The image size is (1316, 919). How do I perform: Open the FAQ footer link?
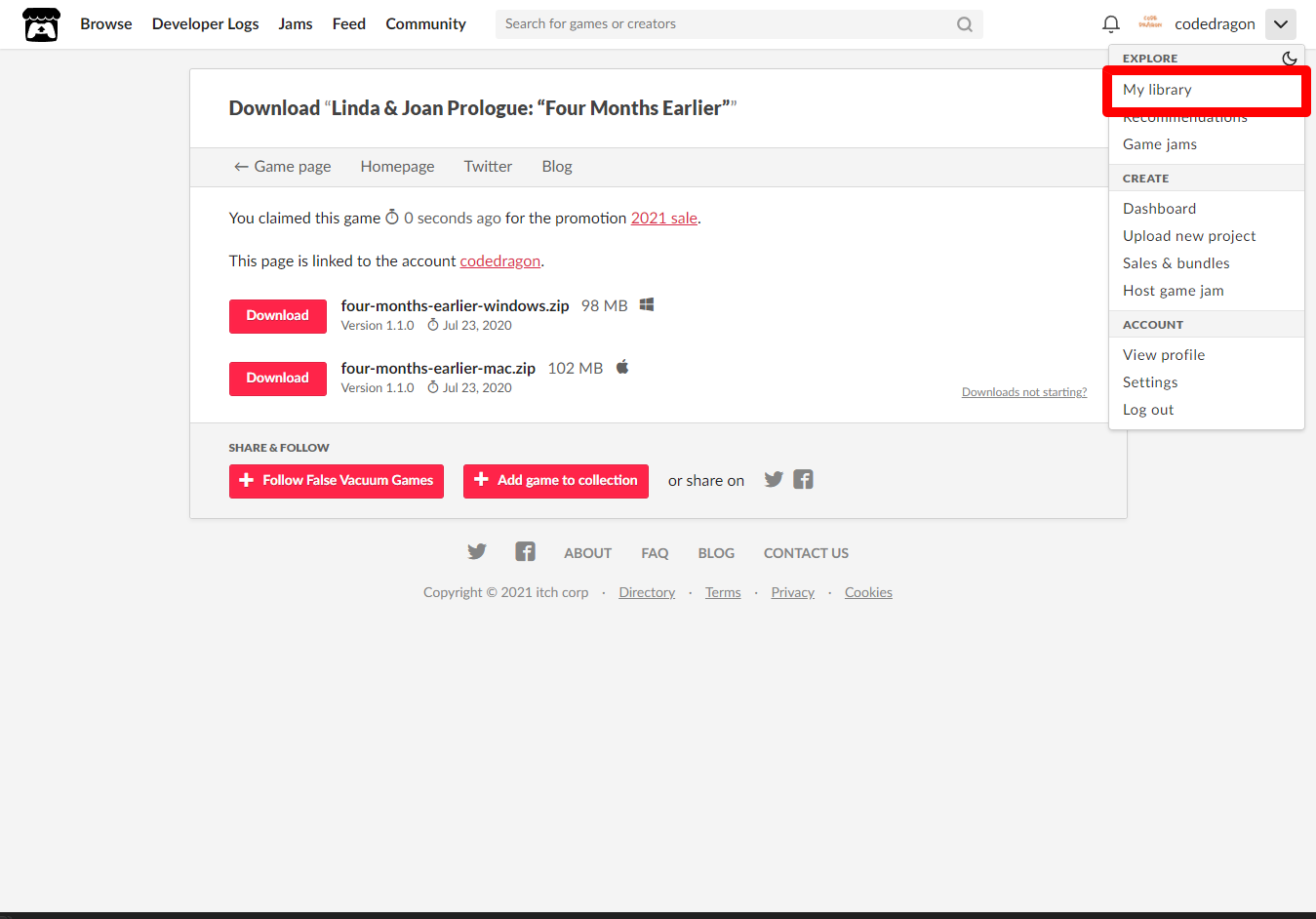coord(655,553)
